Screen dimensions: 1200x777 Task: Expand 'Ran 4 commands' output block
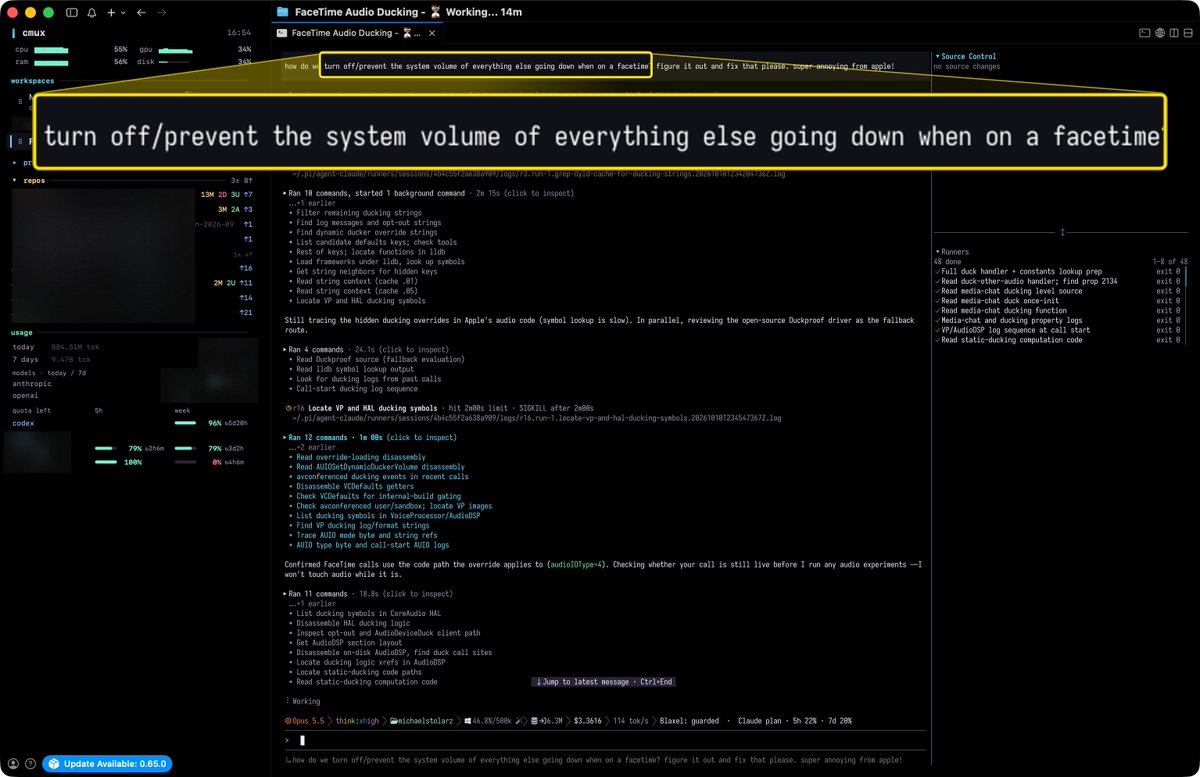click(366, 350)
